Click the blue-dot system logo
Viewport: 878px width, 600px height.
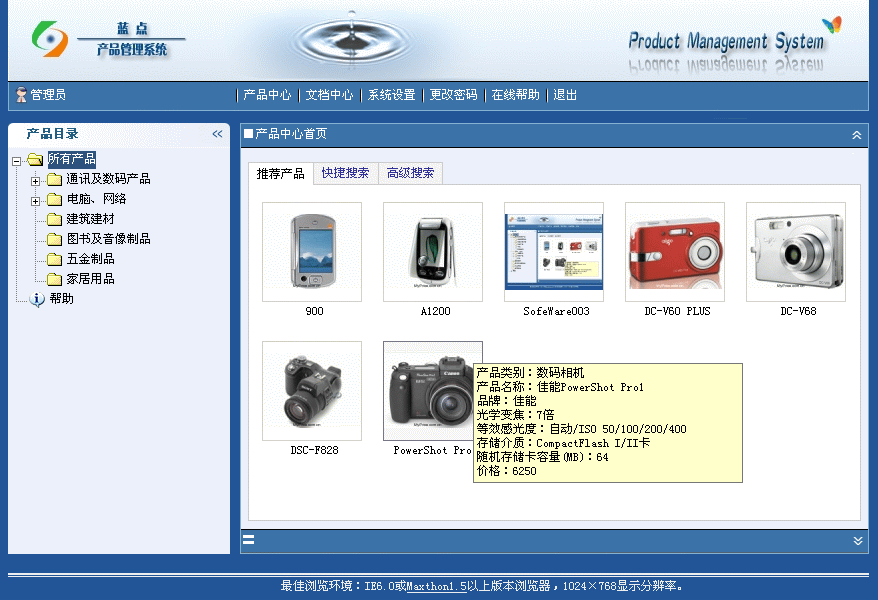[49, 39]
